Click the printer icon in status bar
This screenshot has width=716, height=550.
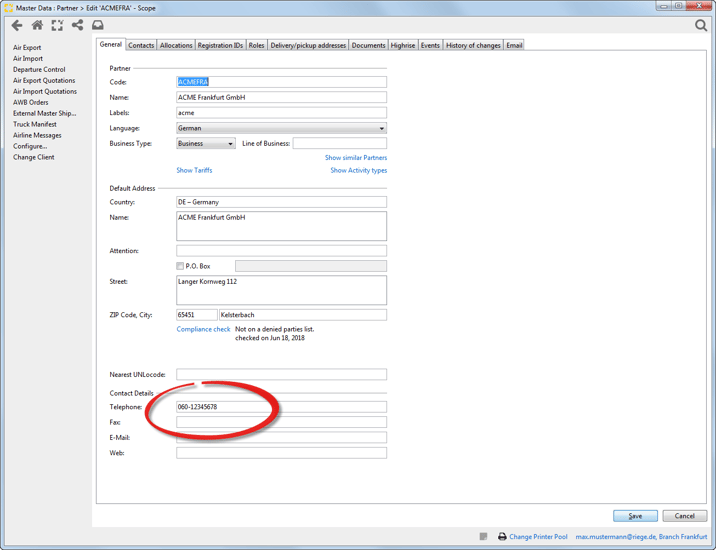tap(502, 537)
